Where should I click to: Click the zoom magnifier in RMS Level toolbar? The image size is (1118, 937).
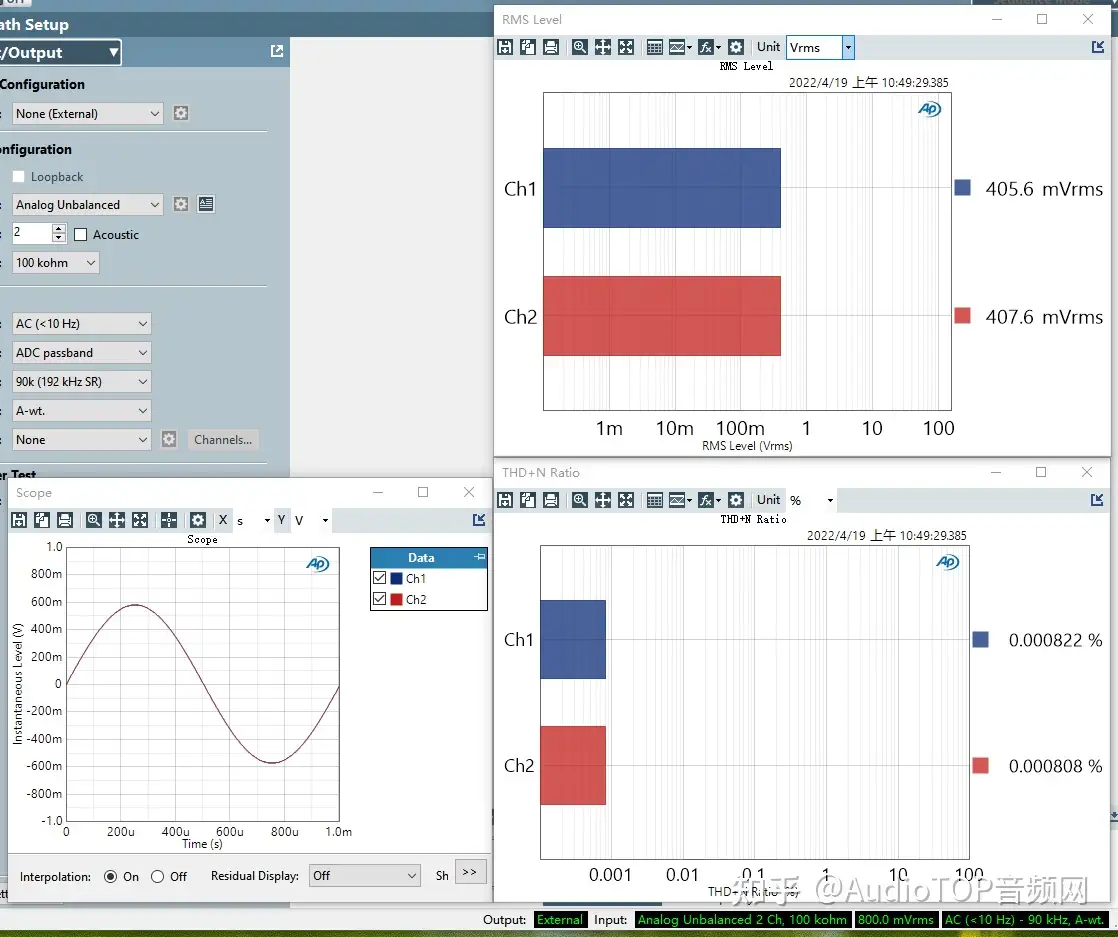tap(580, 47)
